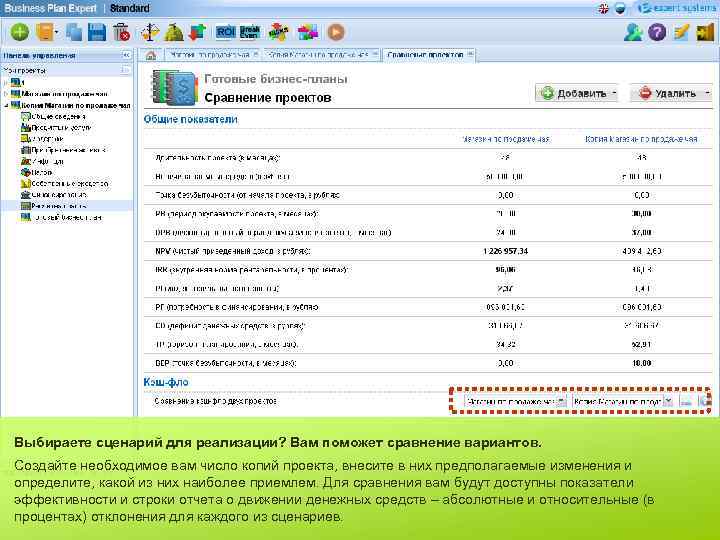Collapse the Копия Магазин по продаже чая node
720x540 pixels.
[6, 105]
